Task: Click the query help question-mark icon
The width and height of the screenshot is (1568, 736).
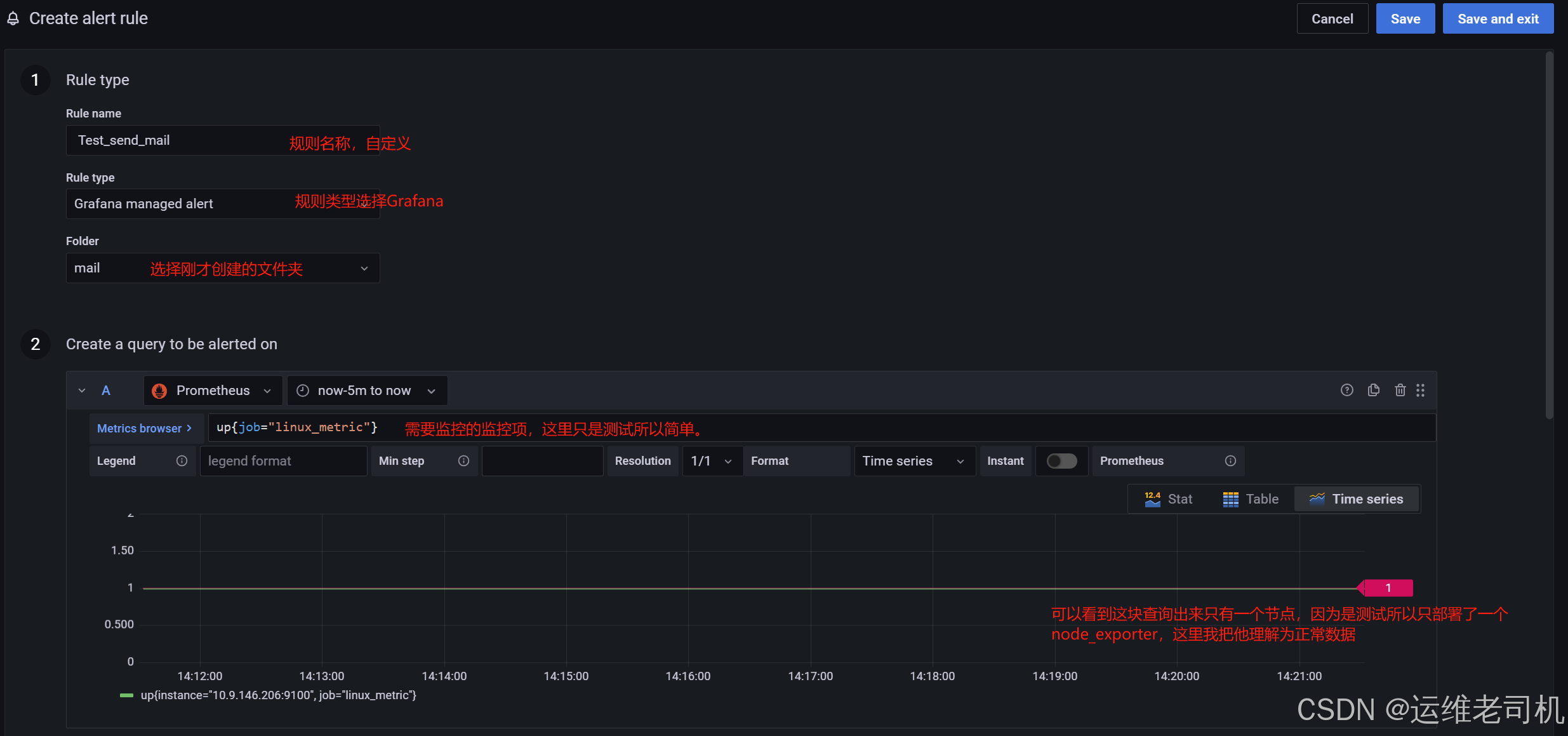Action: (1346, 390)
